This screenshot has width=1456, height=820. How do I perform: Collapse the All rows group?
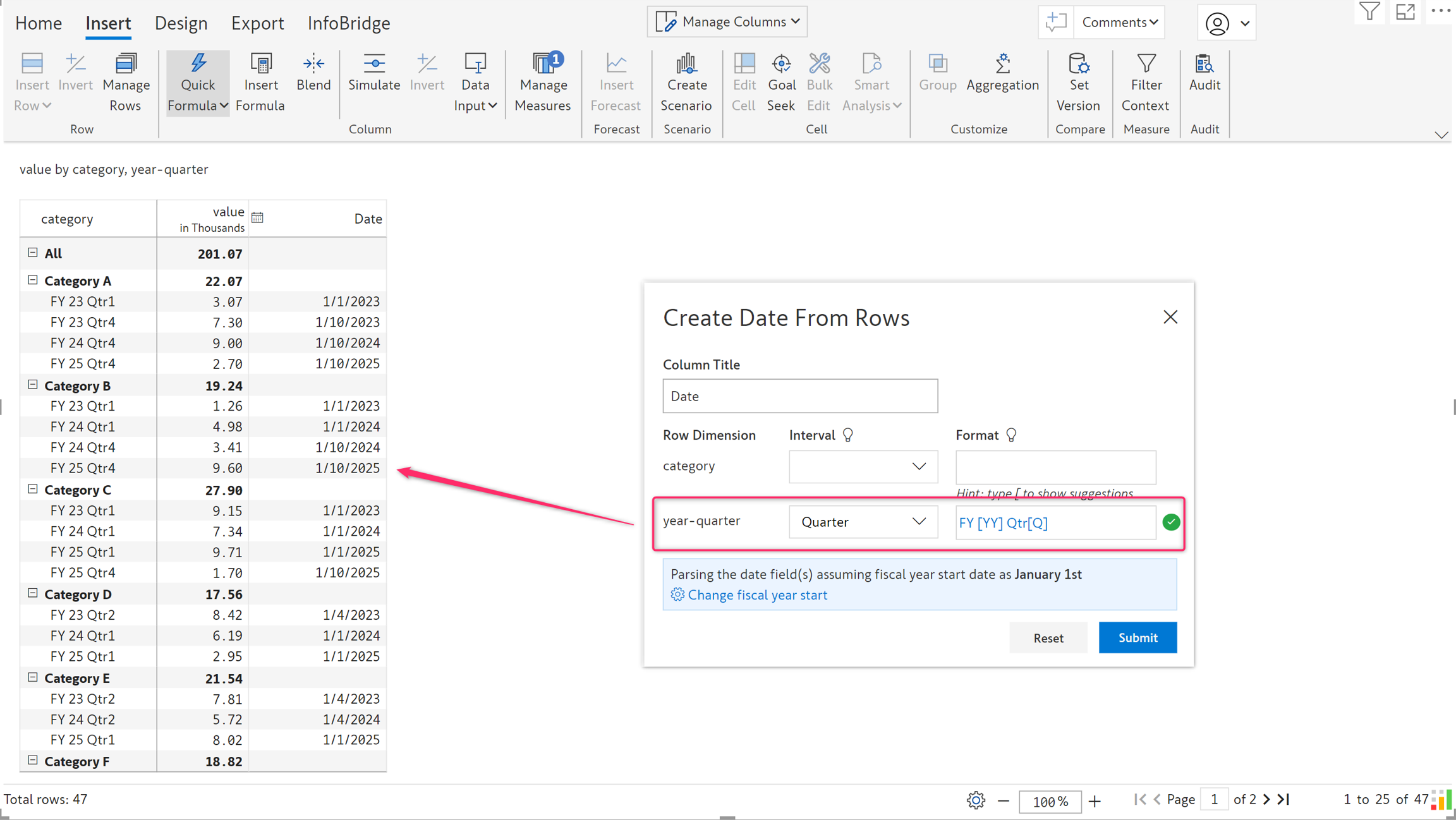(x=33, y=253)
